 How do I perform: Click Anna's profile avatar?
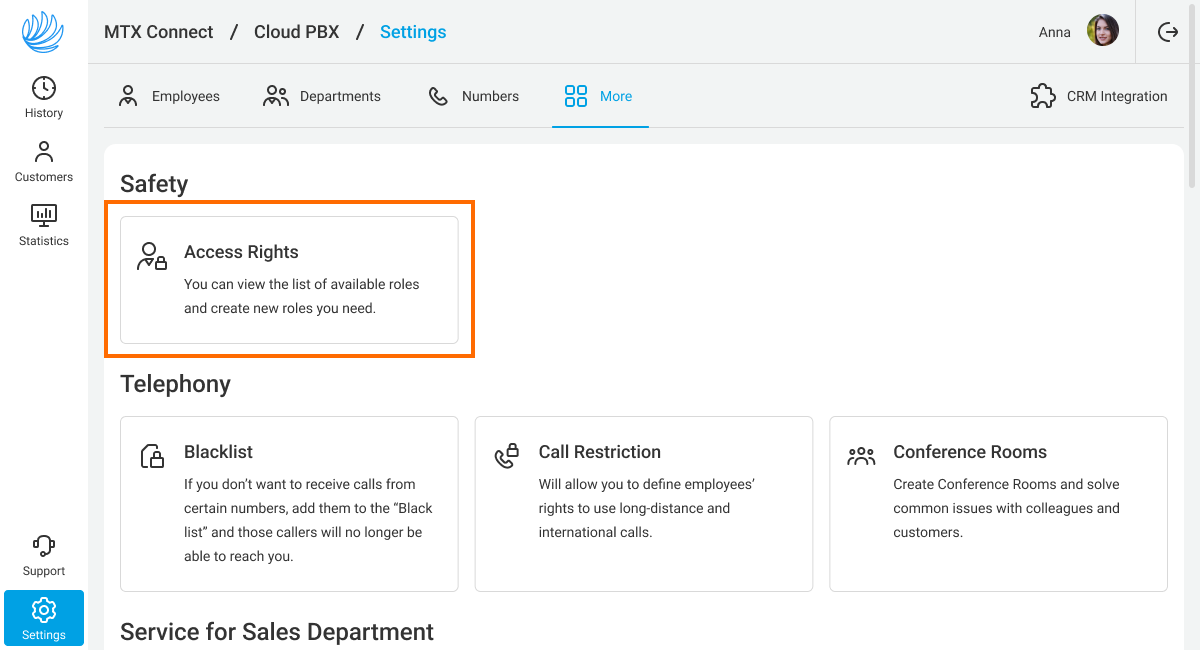point(1102,32)
